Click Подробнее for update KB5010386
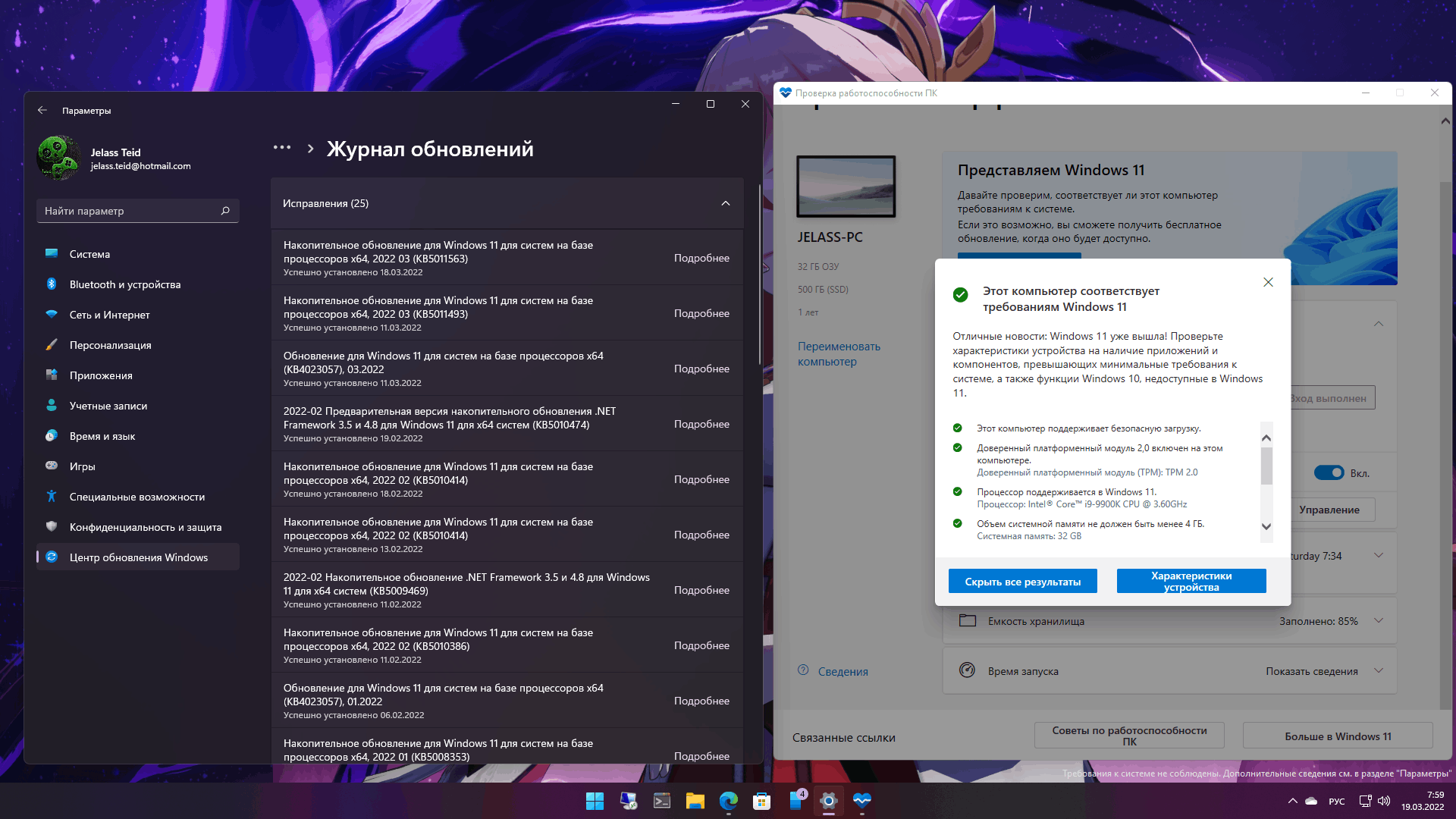The height and width of the screenshot is (819, 1456). point(701,645)
